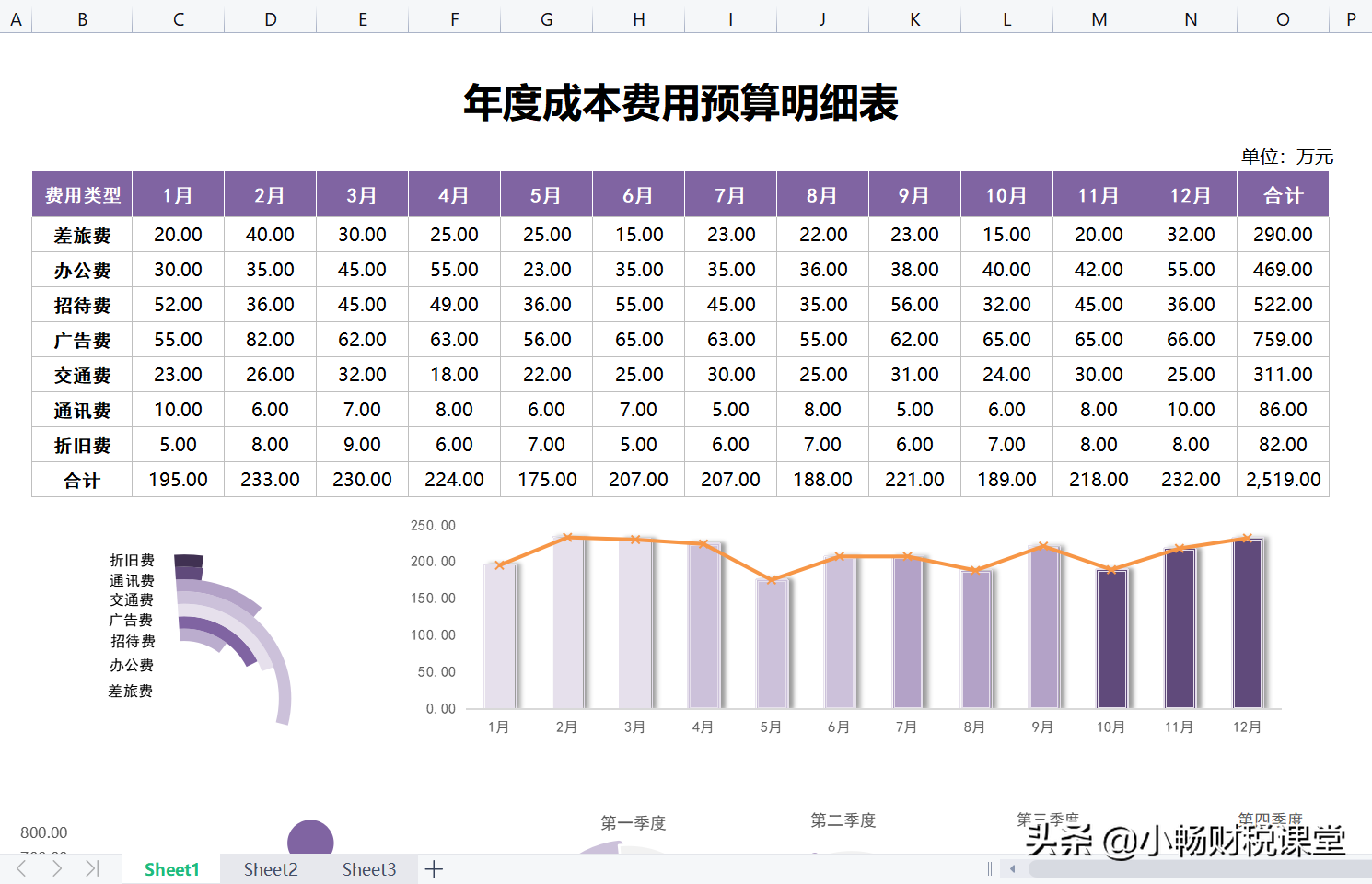Switch to the Sheet2 tab
This screenshot has height=884, width=1372.
[x=270, y=867]
